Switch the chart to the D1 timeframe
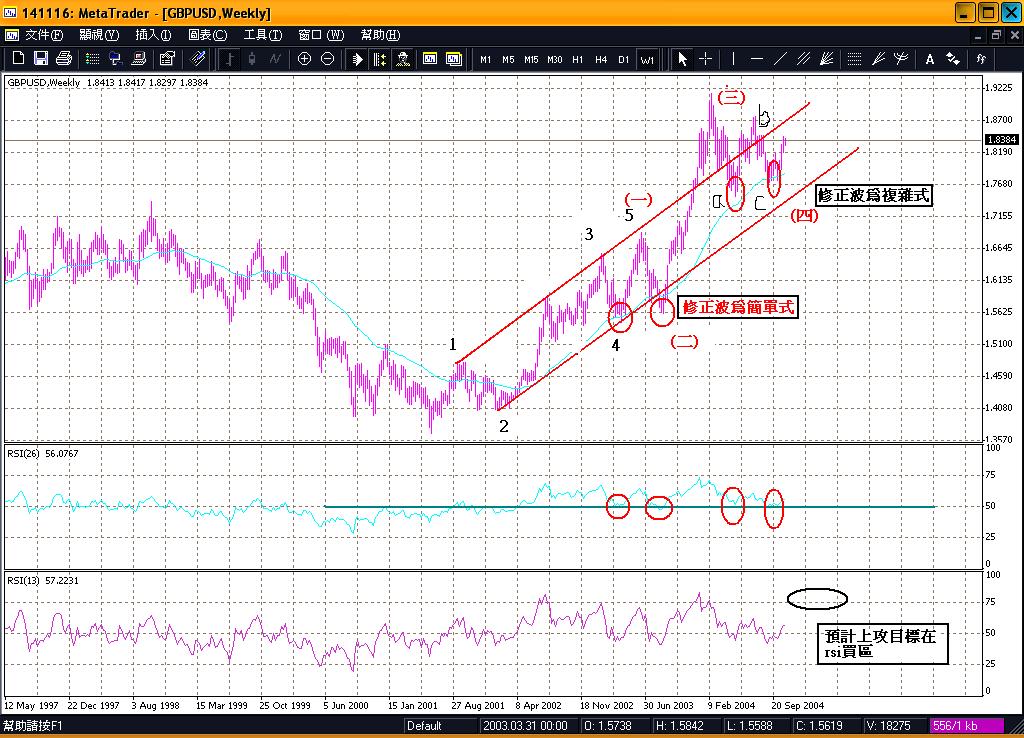Screen dimensions: 1024x738 pyautogui.click(x=624, y=59)
